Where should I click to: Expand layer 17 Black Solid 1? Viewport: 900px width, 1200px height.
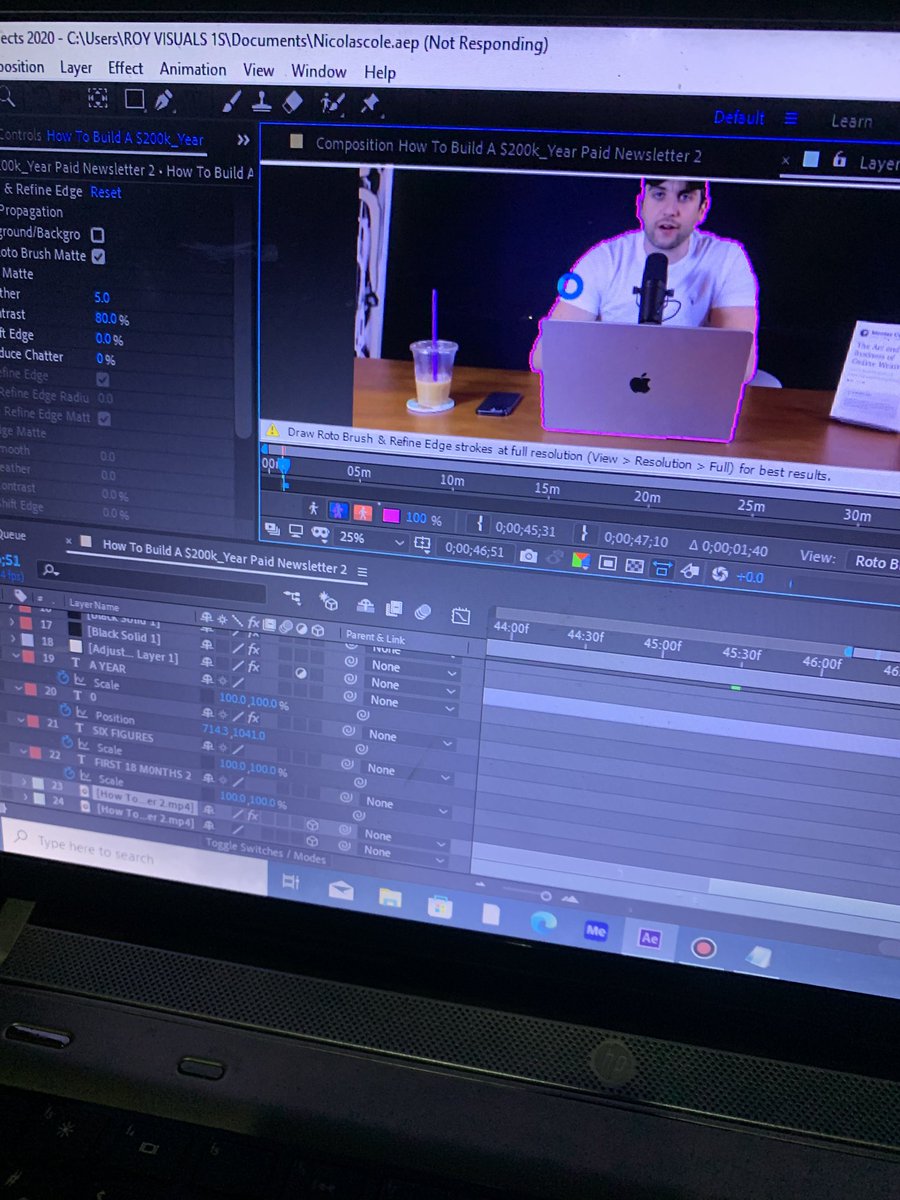(x=12, y=623)
